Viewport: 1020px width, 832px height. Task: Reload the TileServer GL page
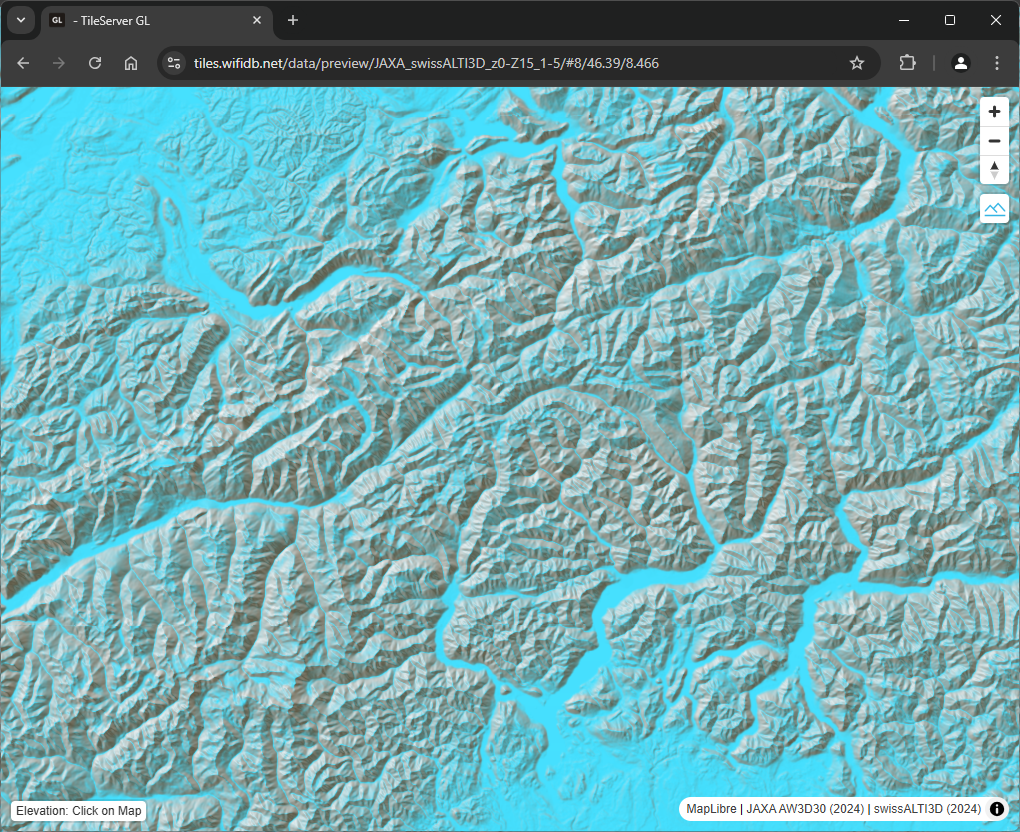tap(95, 63)
